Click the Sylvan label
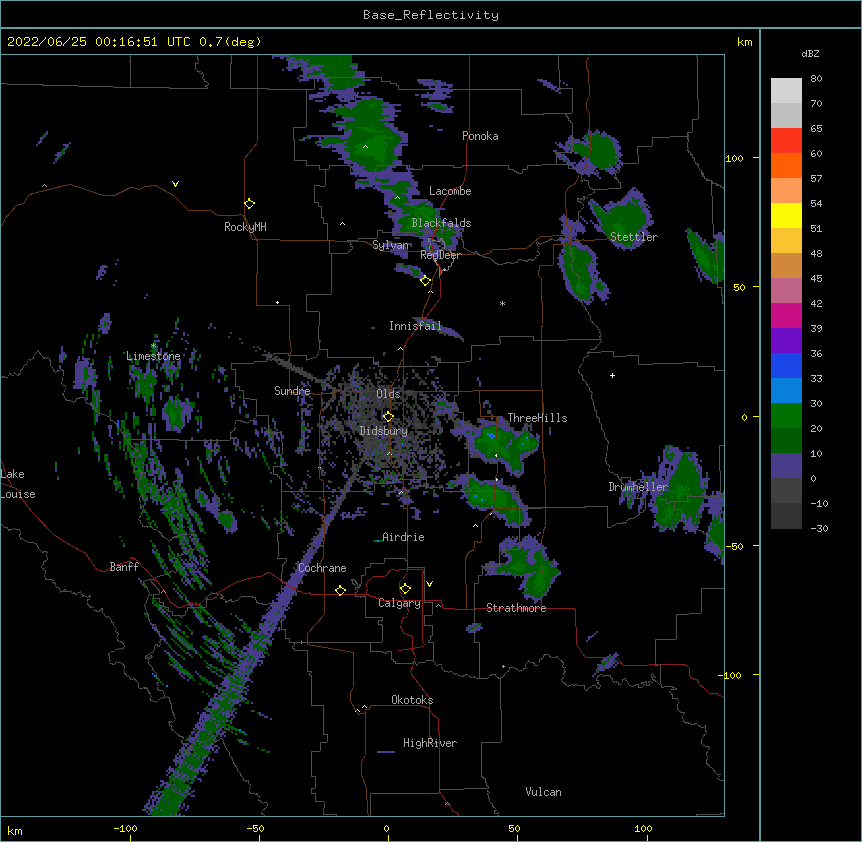Image resolution: width=862 pixels, height=842 pixels. (x=391, y=245)
